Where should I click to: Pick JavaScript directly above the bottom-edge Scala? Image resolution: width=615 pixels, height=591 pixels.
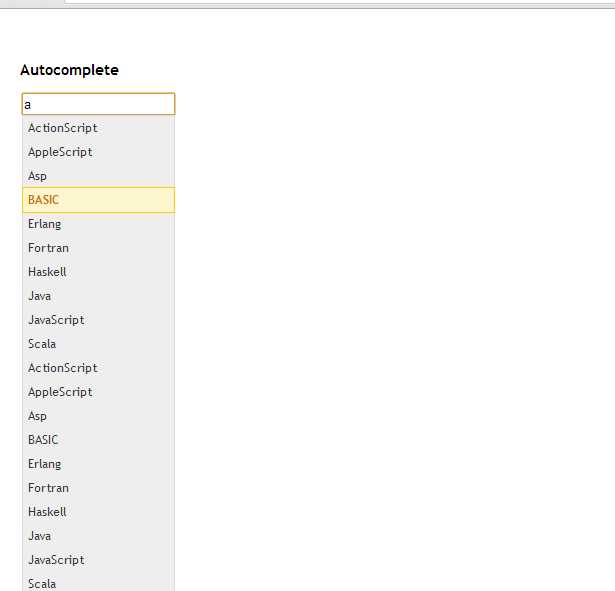[98, 560]
